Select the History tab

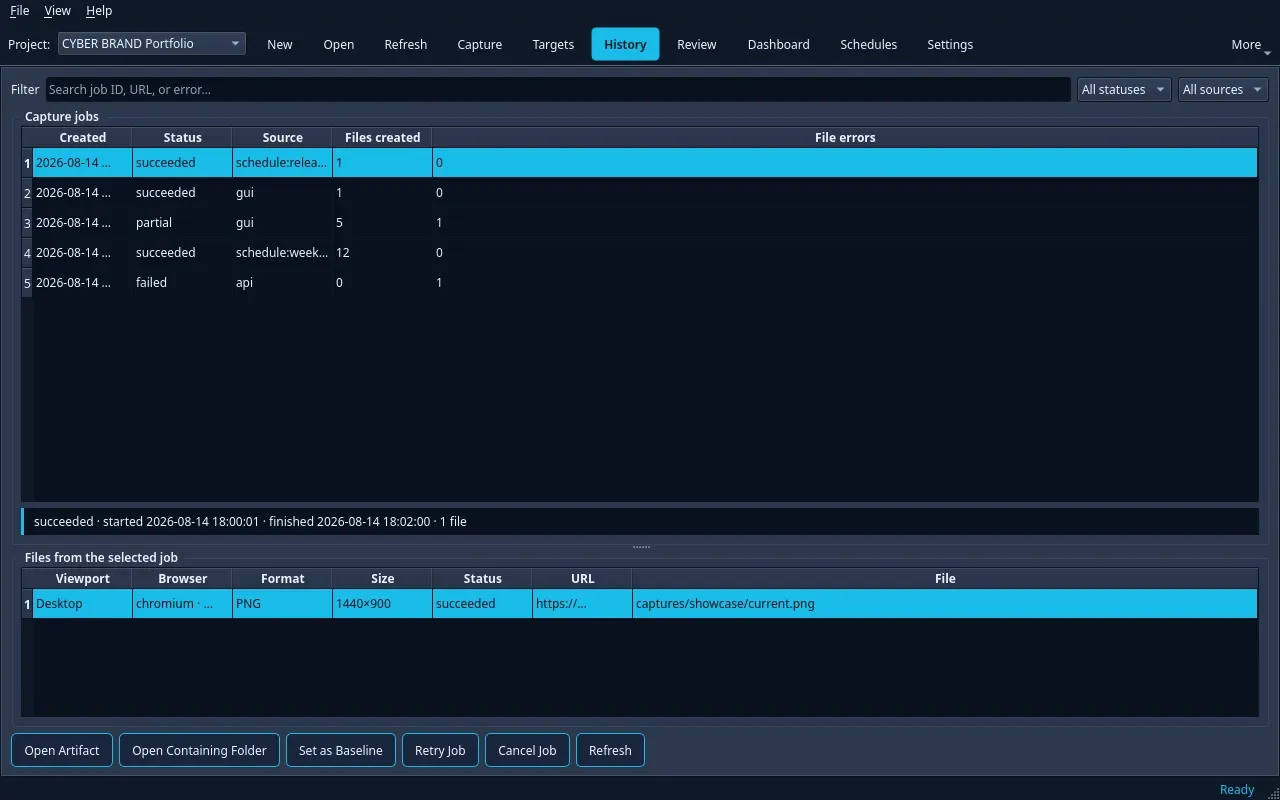(x=625, y=44)
